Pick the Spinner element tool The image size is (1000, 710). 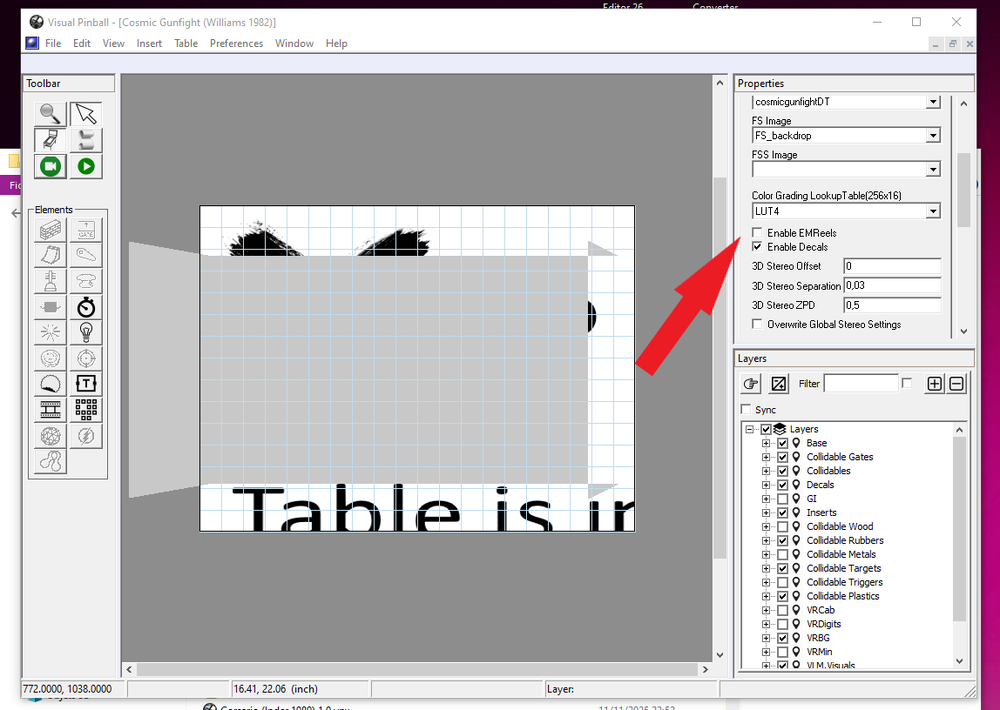pos(50,307)
